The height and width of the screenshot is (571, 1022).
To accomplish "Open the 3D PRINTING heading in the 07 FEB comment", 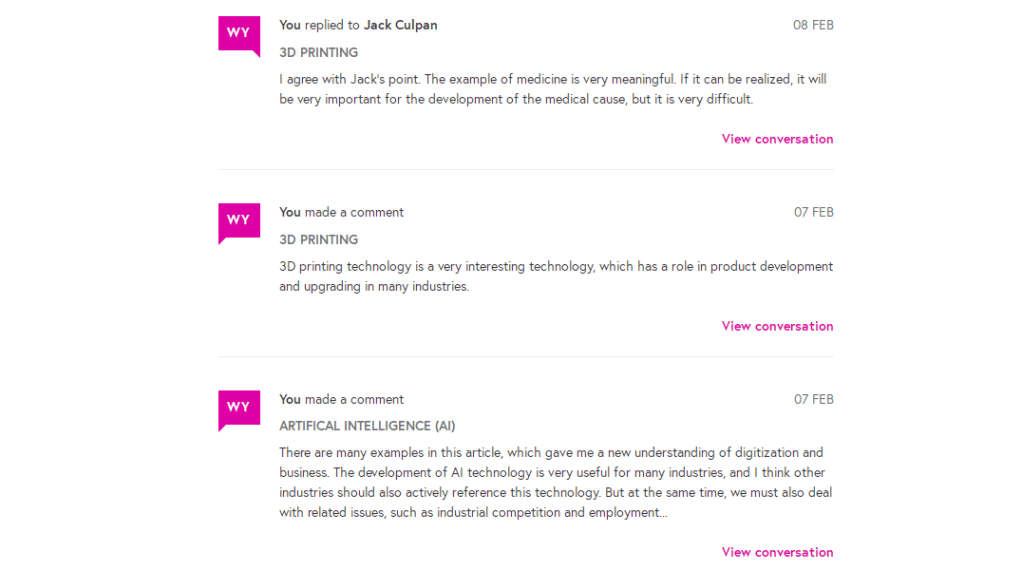I will point(318,239).
